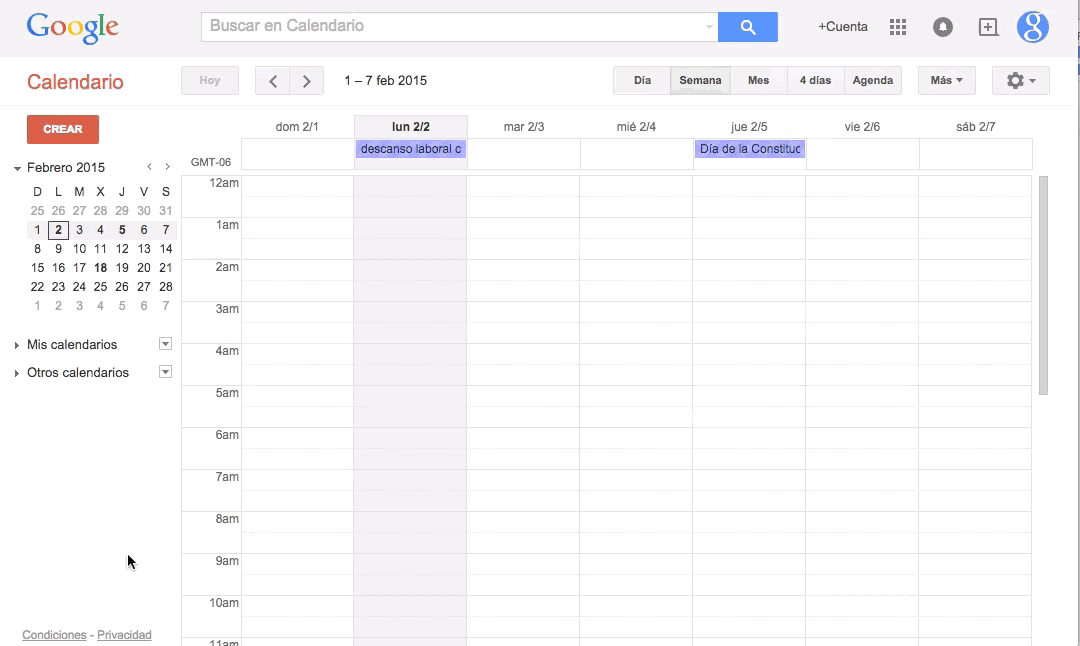The image size is (1080, 646).
Task: Switch to Agenda view
Action: 873,80
